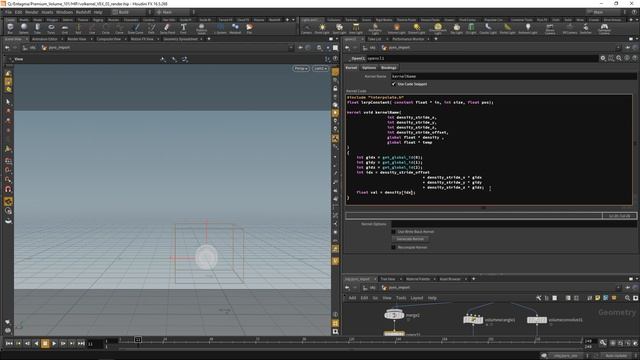Viewport: 640px width, 360px height.
Task: Open network editor Tools menu
Action: pos(401,298)
